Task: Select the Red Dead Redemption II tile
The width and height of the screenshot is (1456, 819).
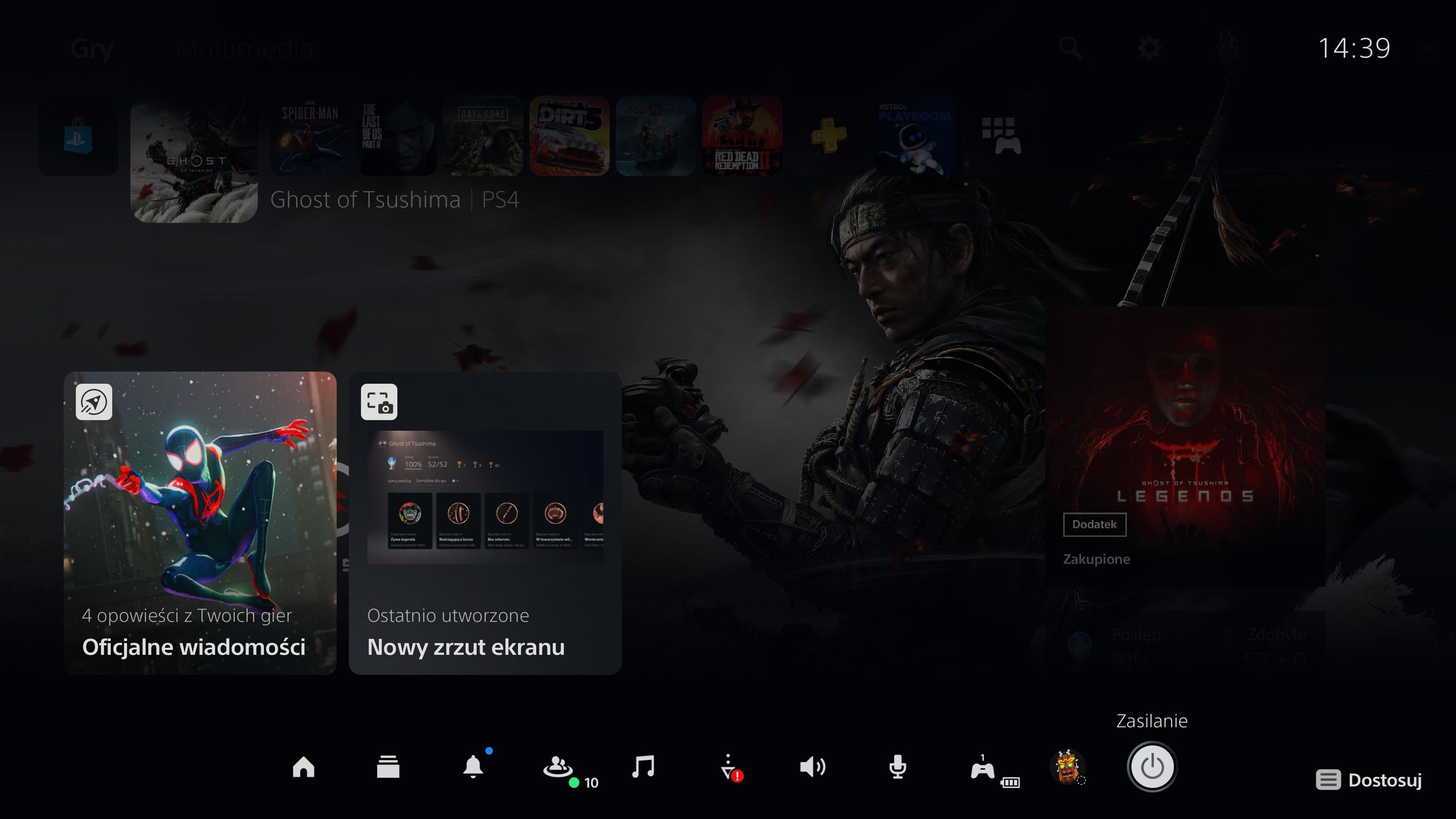Action: click(x=742, y=136)
